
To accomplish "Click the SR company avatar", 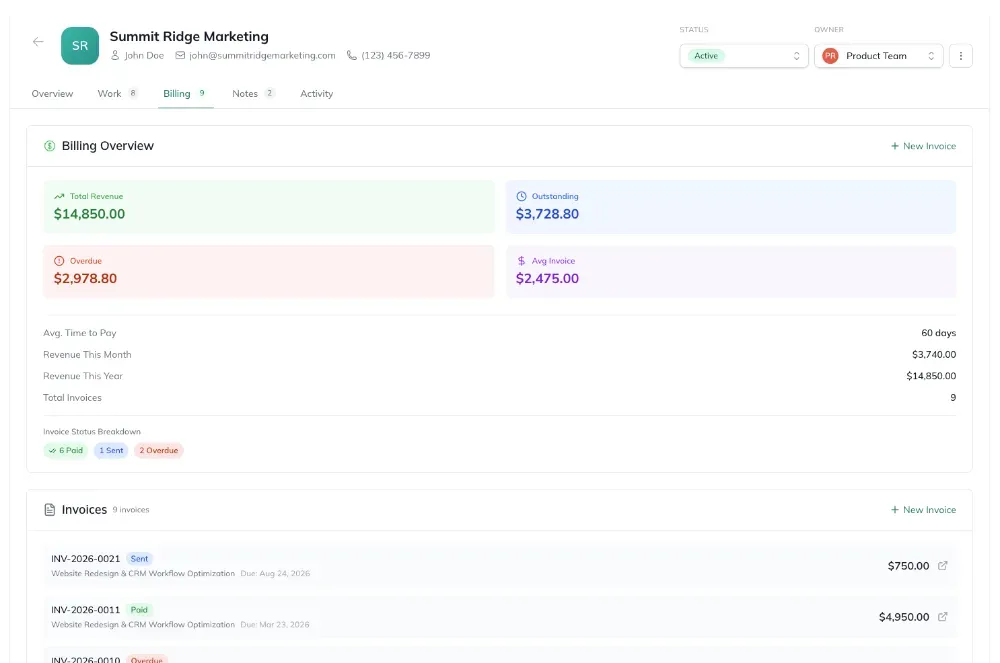I will [x=80, y=45].
